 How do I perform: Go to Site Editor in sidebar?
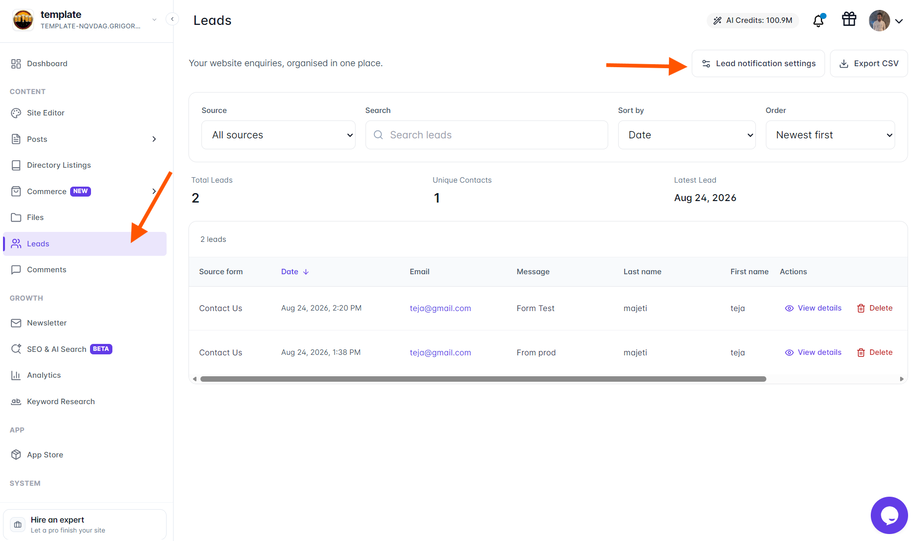click(x=84, y=113)
